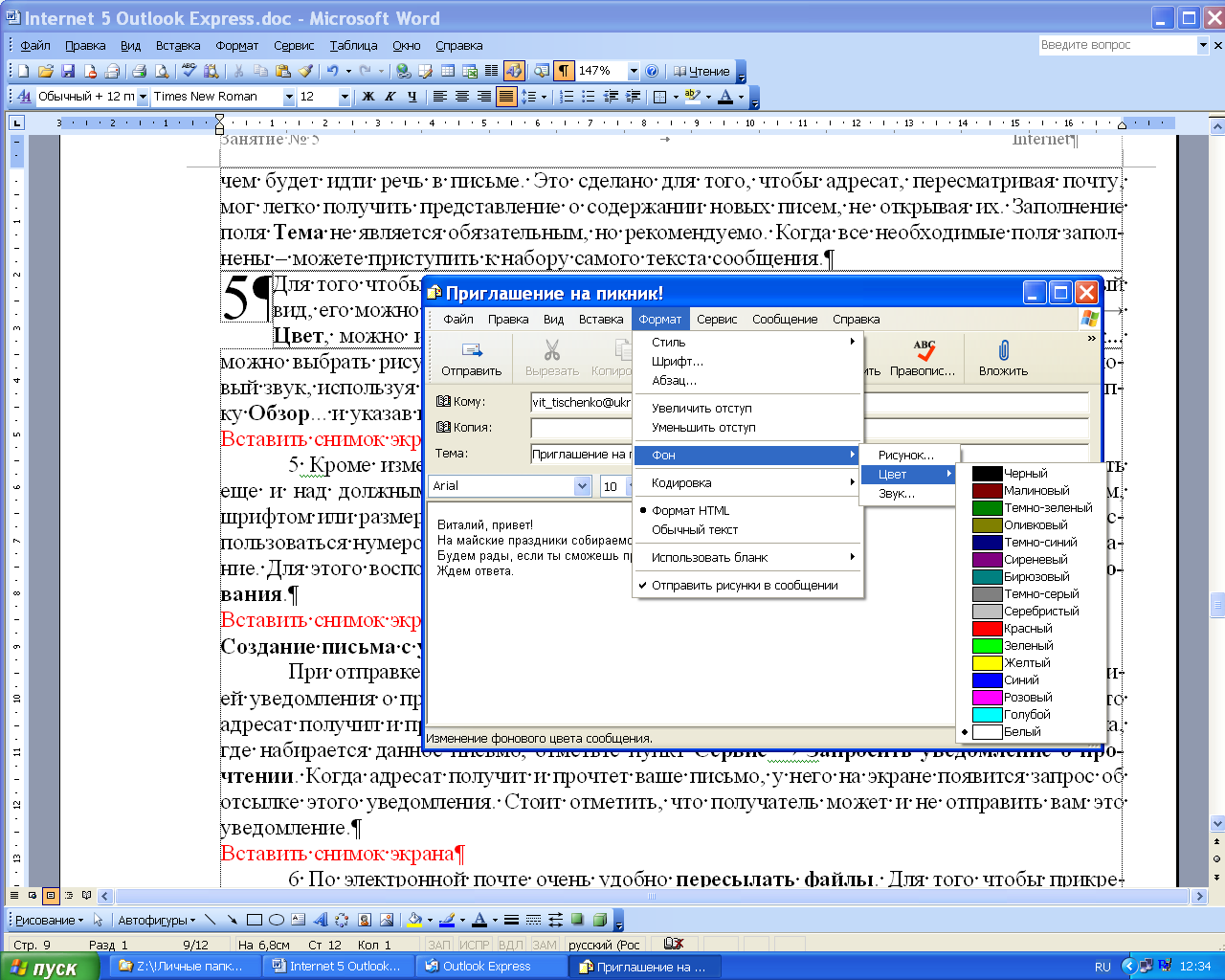Select the 'Формат HTML' radio option
Image resolution: width=1225 pixels, height=980 pixels.
pos(749,510)
